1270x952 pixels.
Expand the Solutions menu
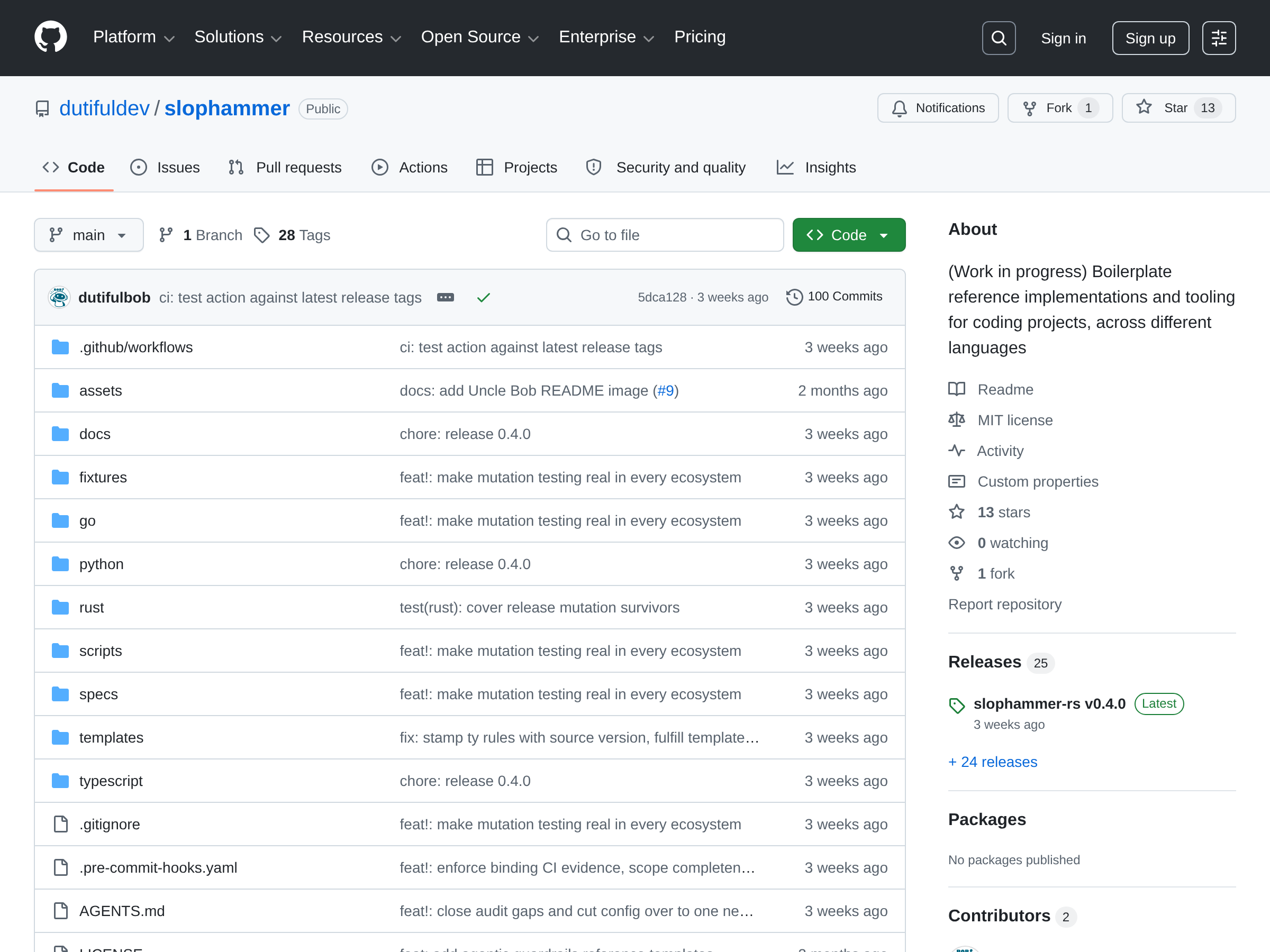pos(238,38)
